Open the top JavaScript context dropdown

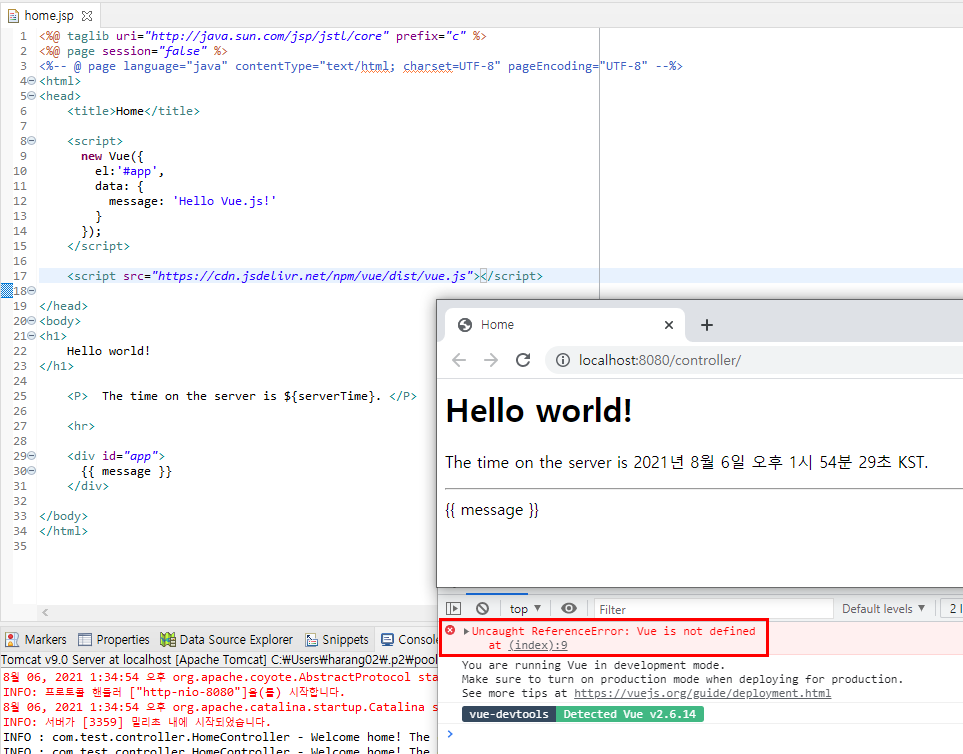(x=525, y=608)
